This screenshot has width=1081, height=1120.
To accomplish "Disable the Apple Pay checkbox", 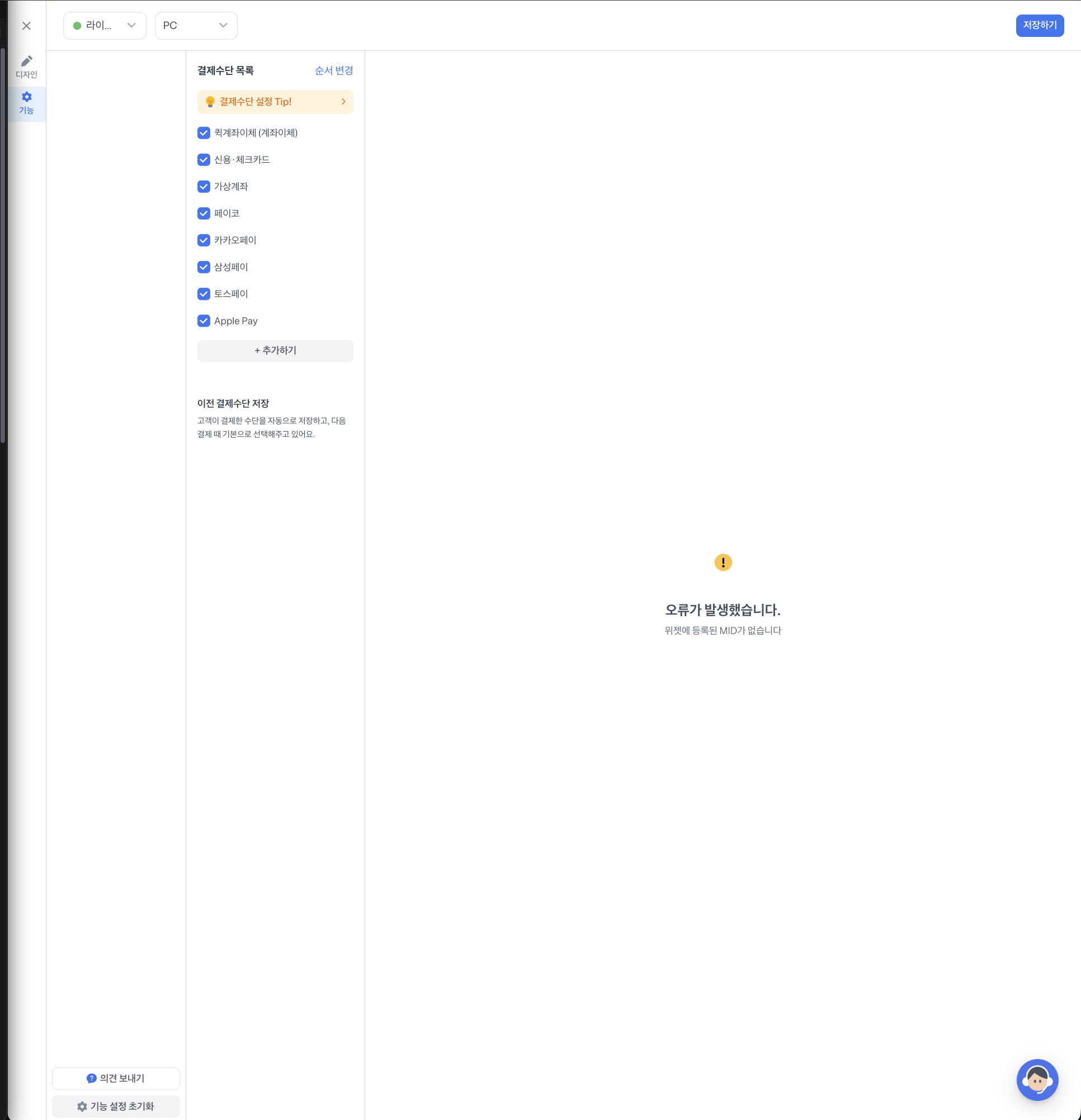I will (x=204, y=320).
